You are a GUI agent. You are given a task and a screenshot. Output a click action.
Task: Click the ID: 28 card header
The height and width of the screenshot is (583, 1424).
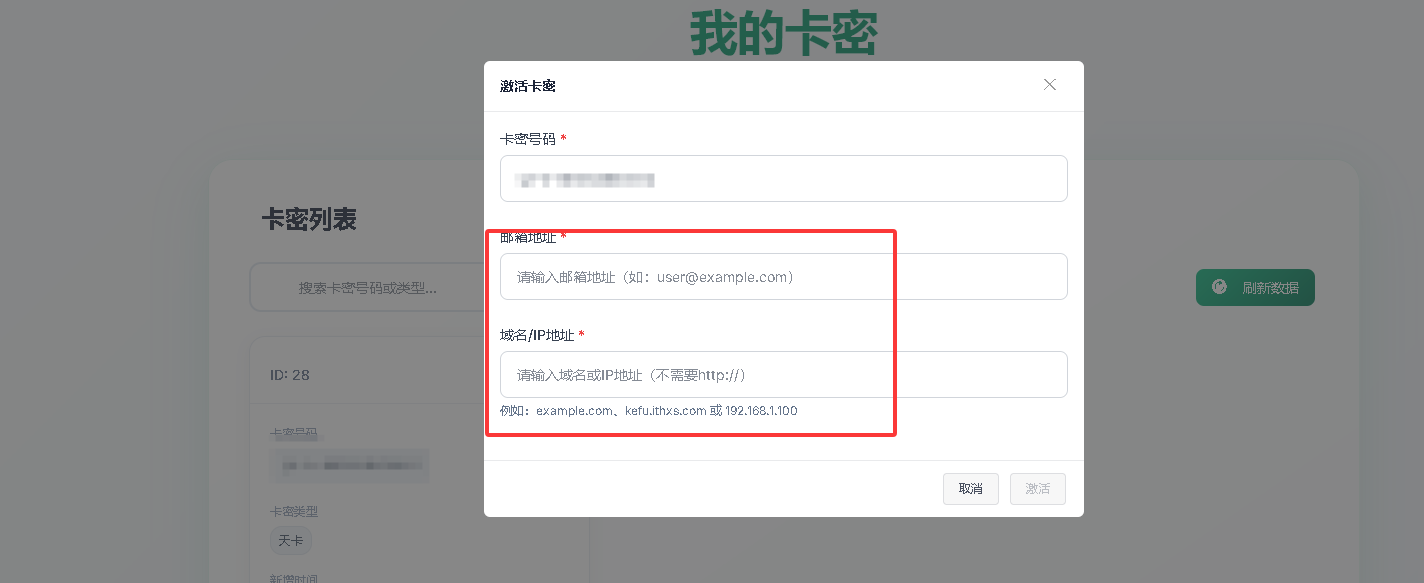pos(290,374)
